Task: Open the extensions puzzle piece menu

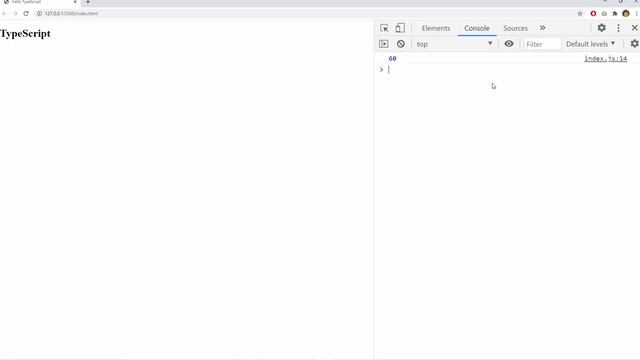Action: point(615,13)
